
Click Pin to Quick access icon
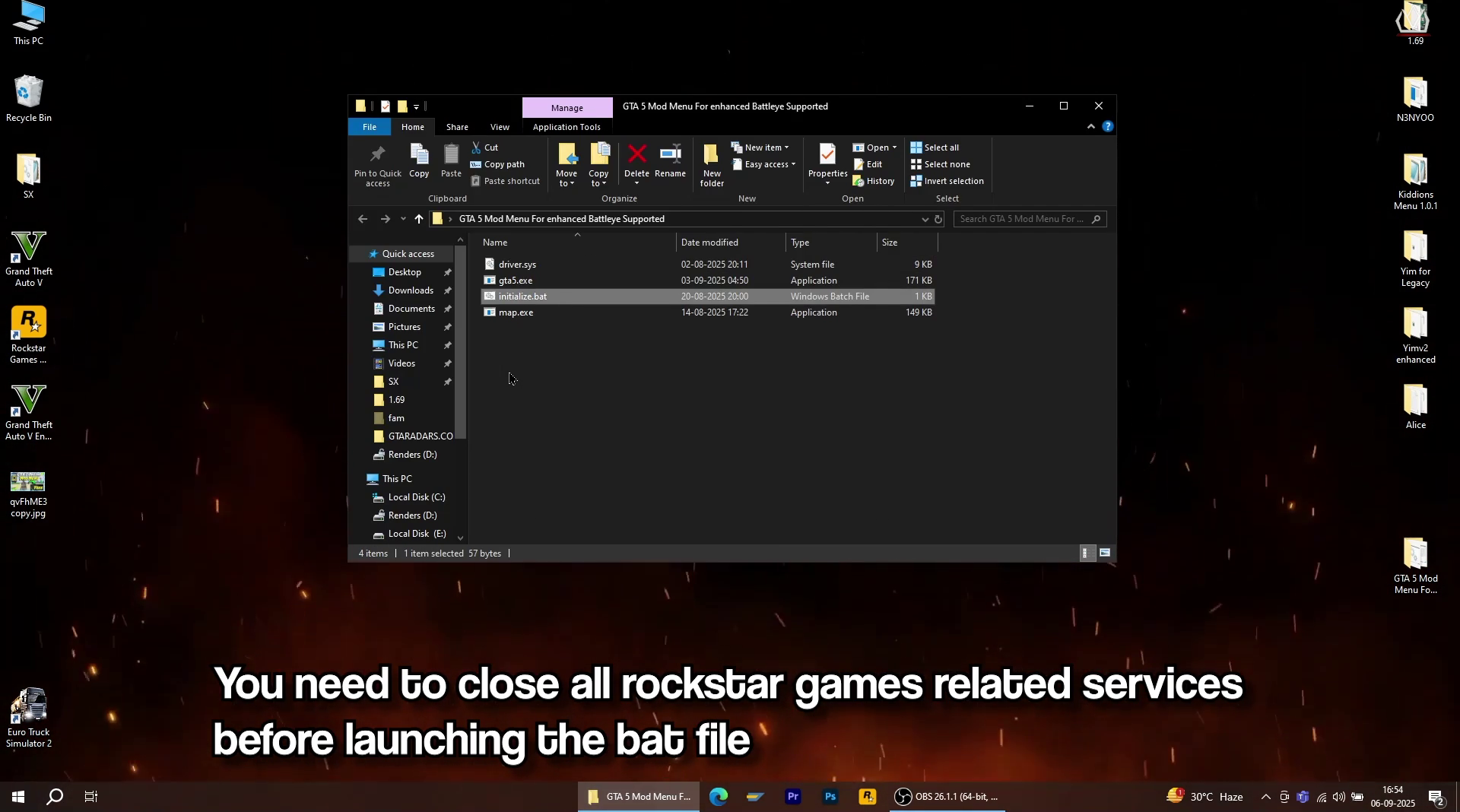click(377, 164)
